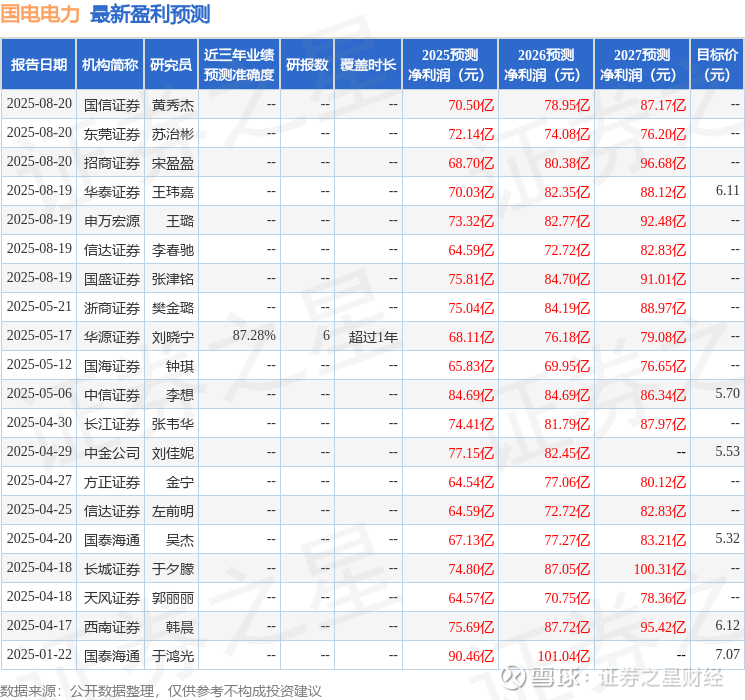Click 长城证券 institution cell
This screenshot has height=700, width=745.
[x=112, y=569]
